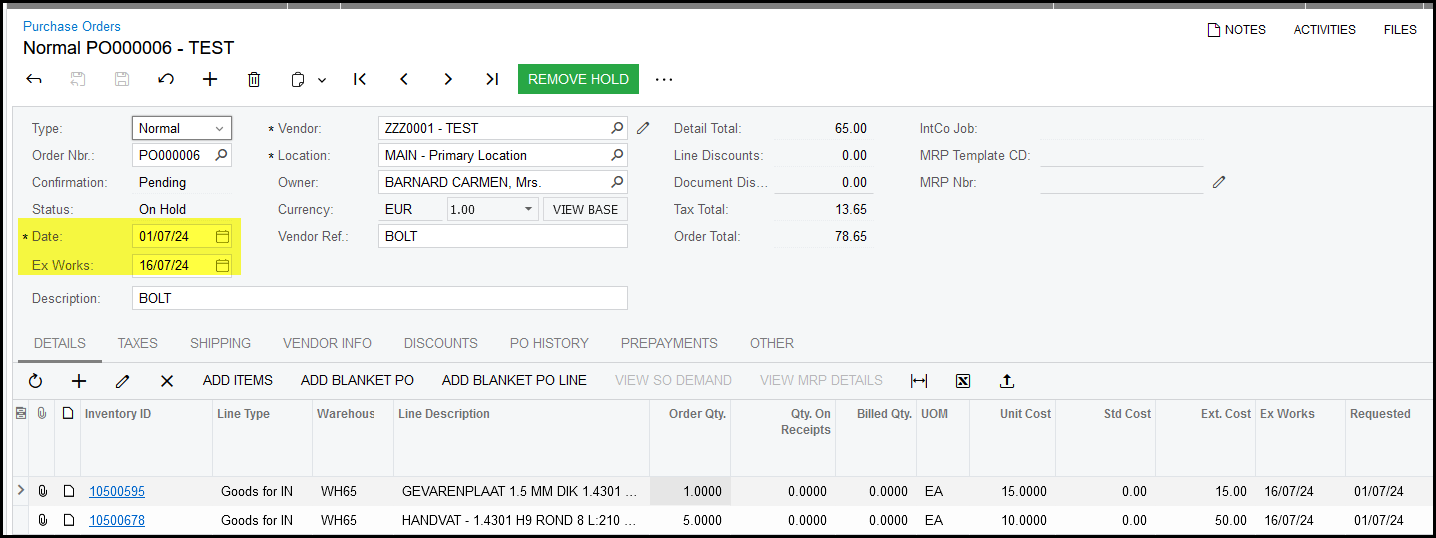Click the Add Items button
This screenshot has height=538, width=1436.
[237, 380]
